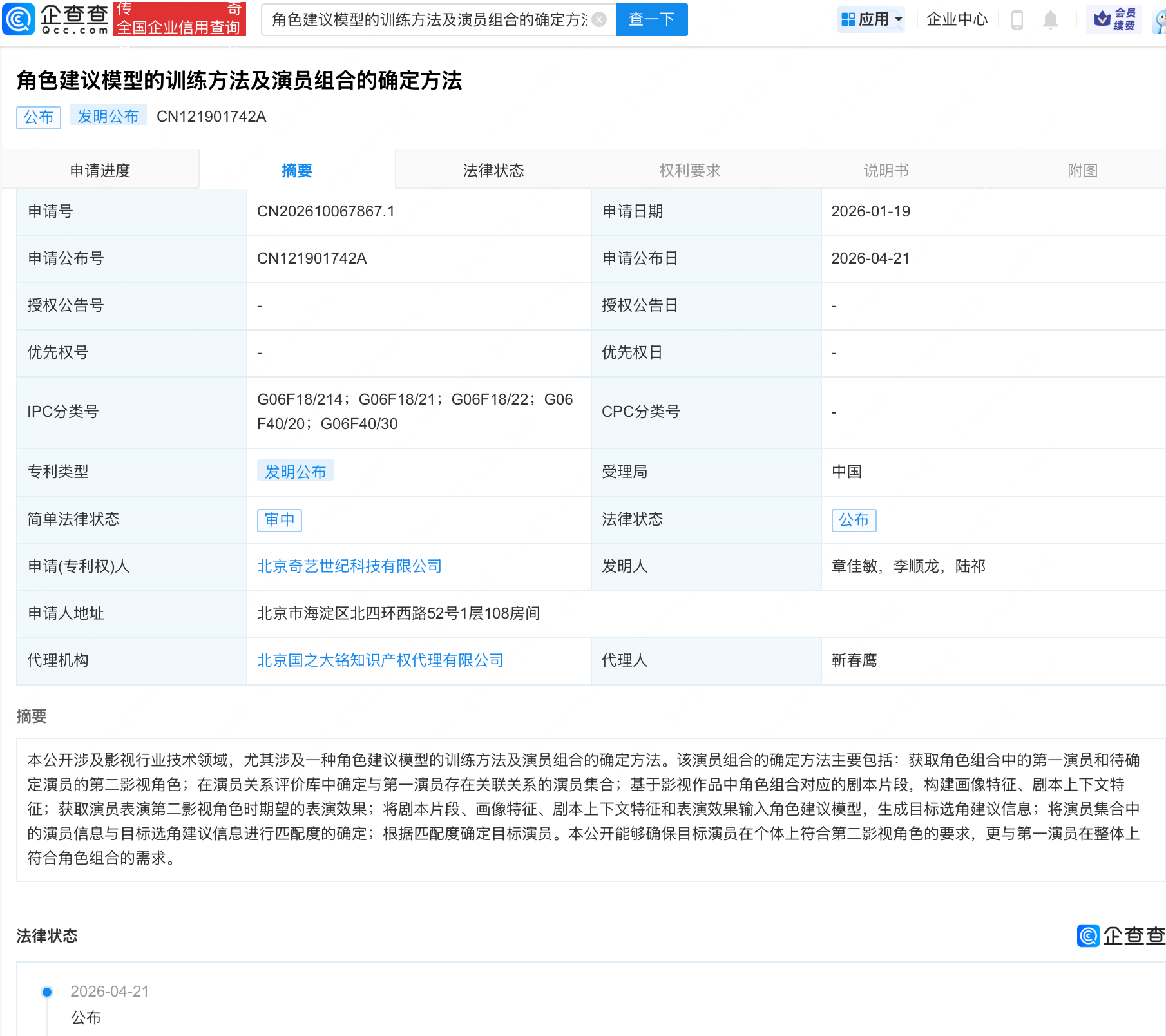Open notifications bell icon

click(1051, 20)
